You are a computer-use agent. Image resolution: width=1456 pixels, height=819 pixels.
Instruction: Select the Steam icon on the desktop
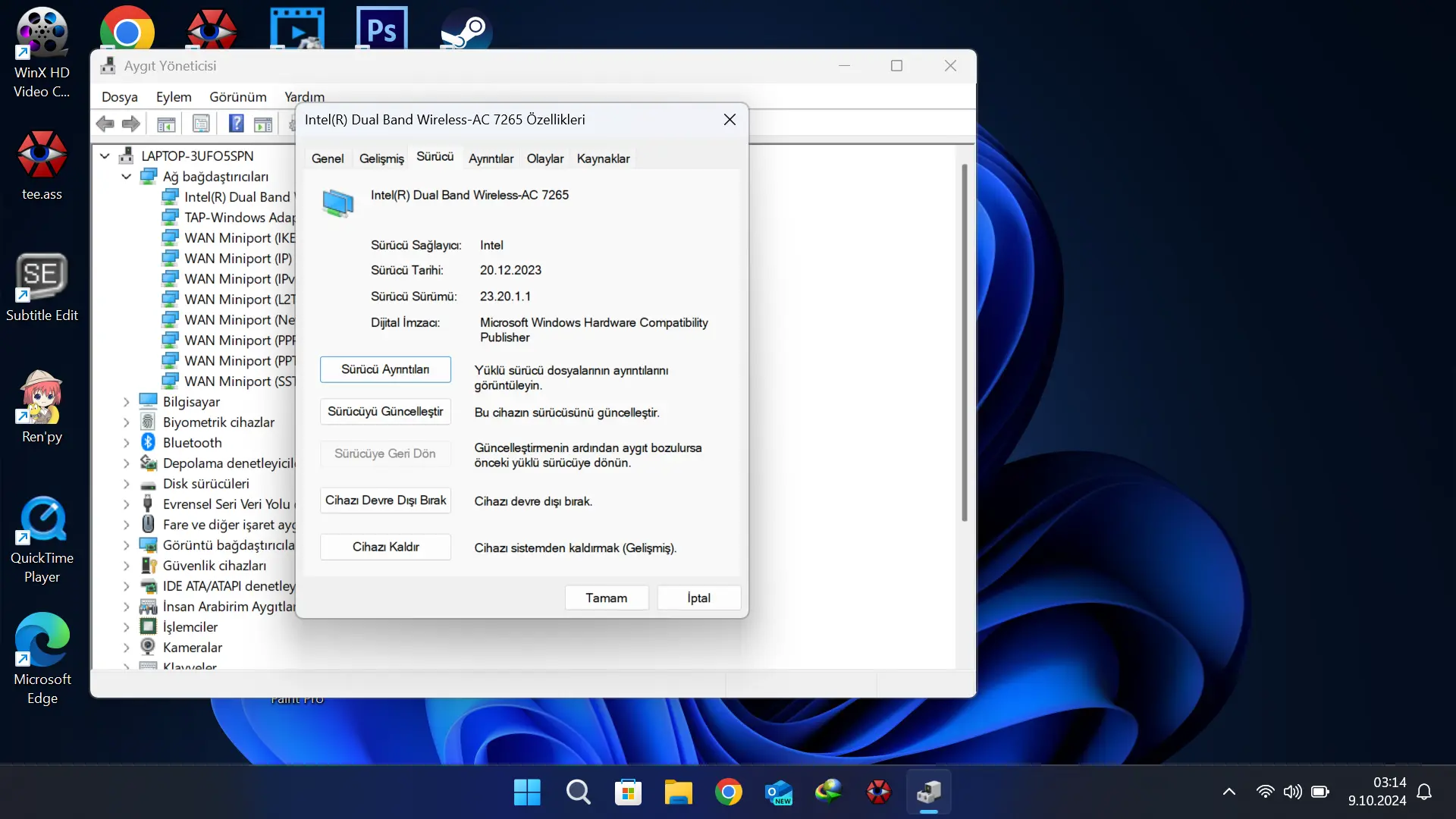pos(466,30)
